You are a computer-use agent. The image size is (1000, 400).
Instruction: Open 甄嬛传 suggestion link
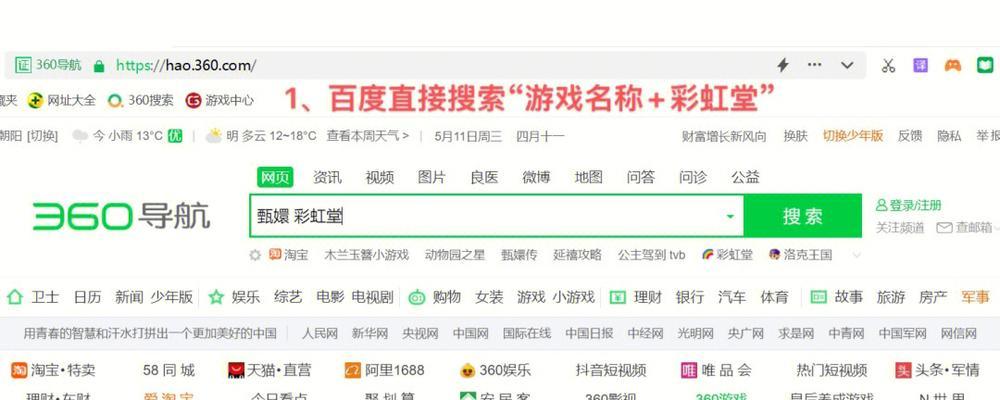tap(519, 255)
